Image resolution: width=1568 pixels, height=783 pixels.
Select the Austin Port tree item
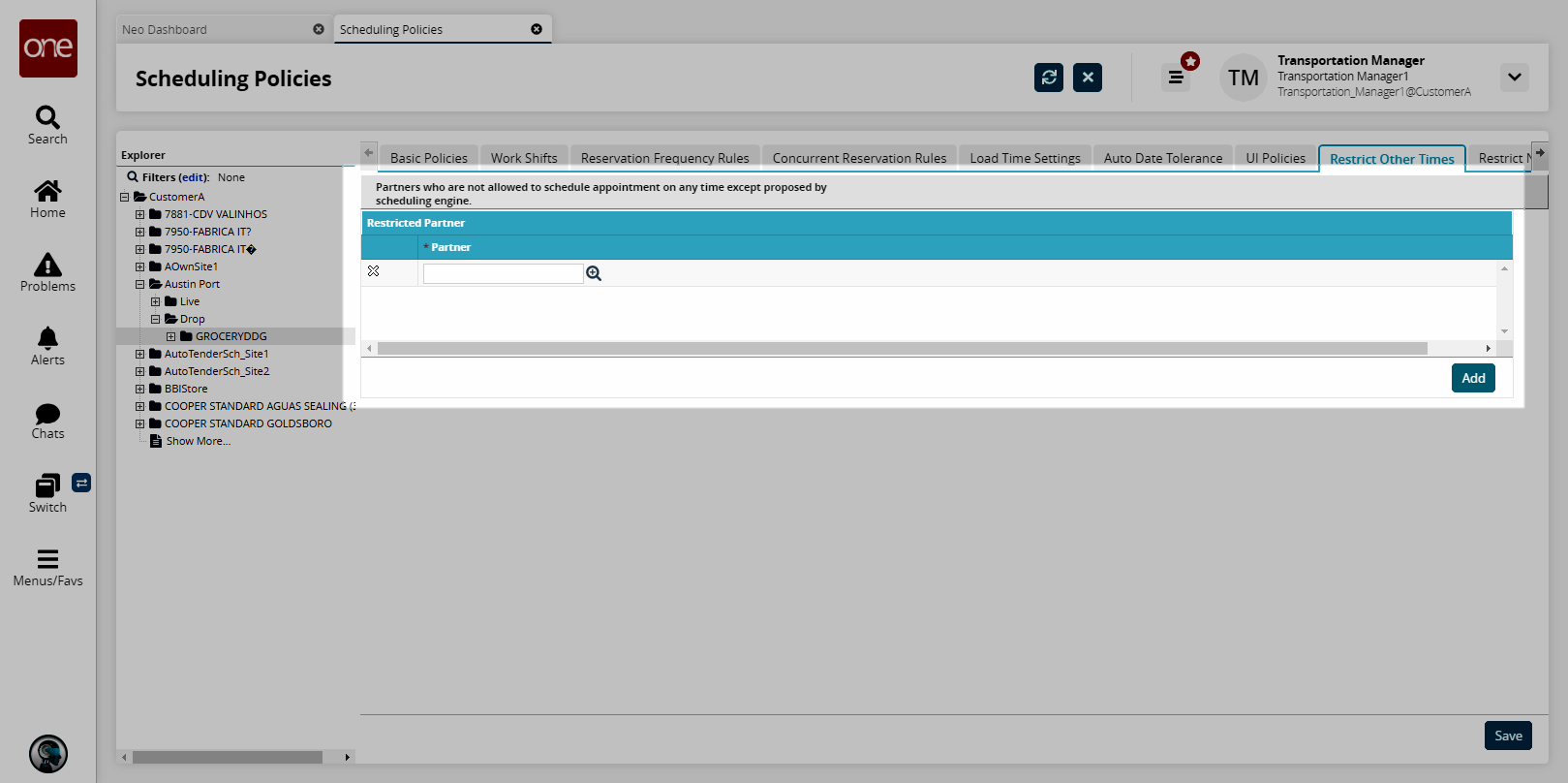(192, 284)
